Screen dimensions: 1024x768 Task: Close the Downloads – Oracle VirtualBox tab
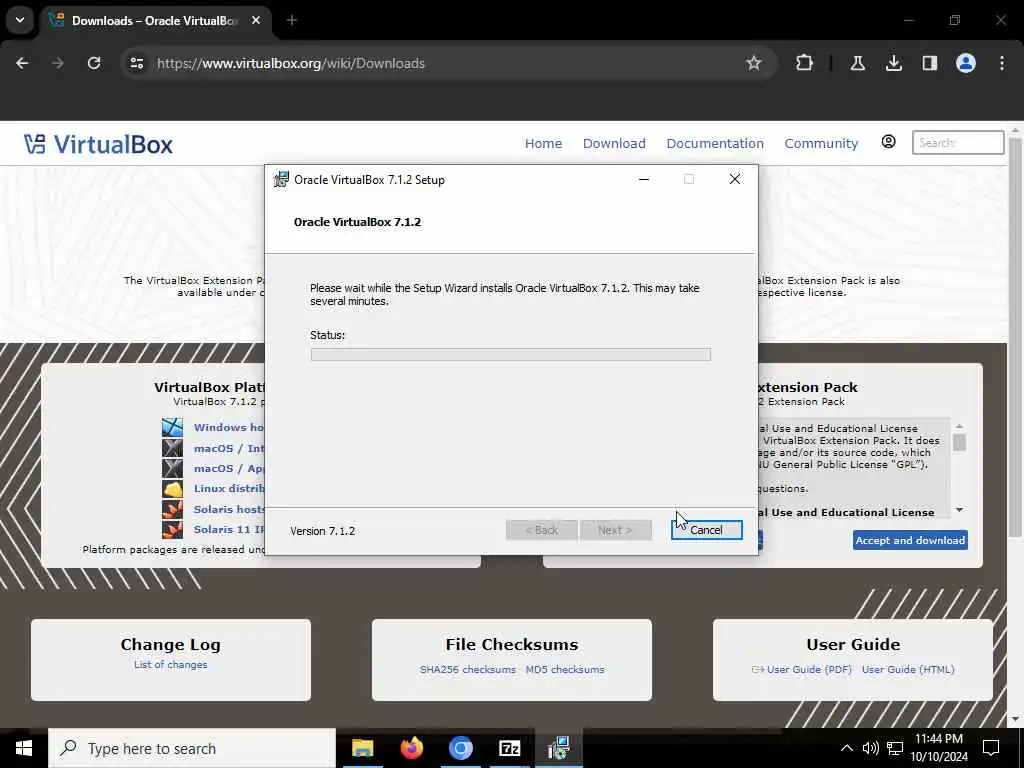tap(256, 20)
